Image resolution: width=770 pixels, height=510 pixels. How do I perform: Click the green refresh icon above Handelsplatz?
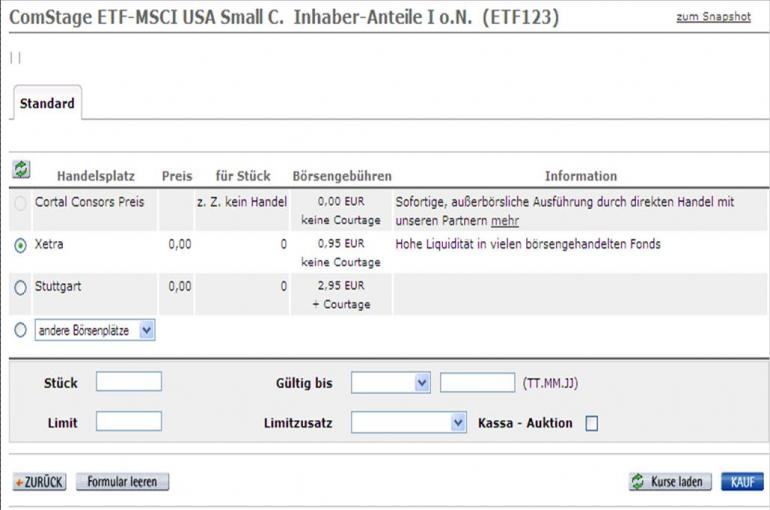tap(21, 169)
